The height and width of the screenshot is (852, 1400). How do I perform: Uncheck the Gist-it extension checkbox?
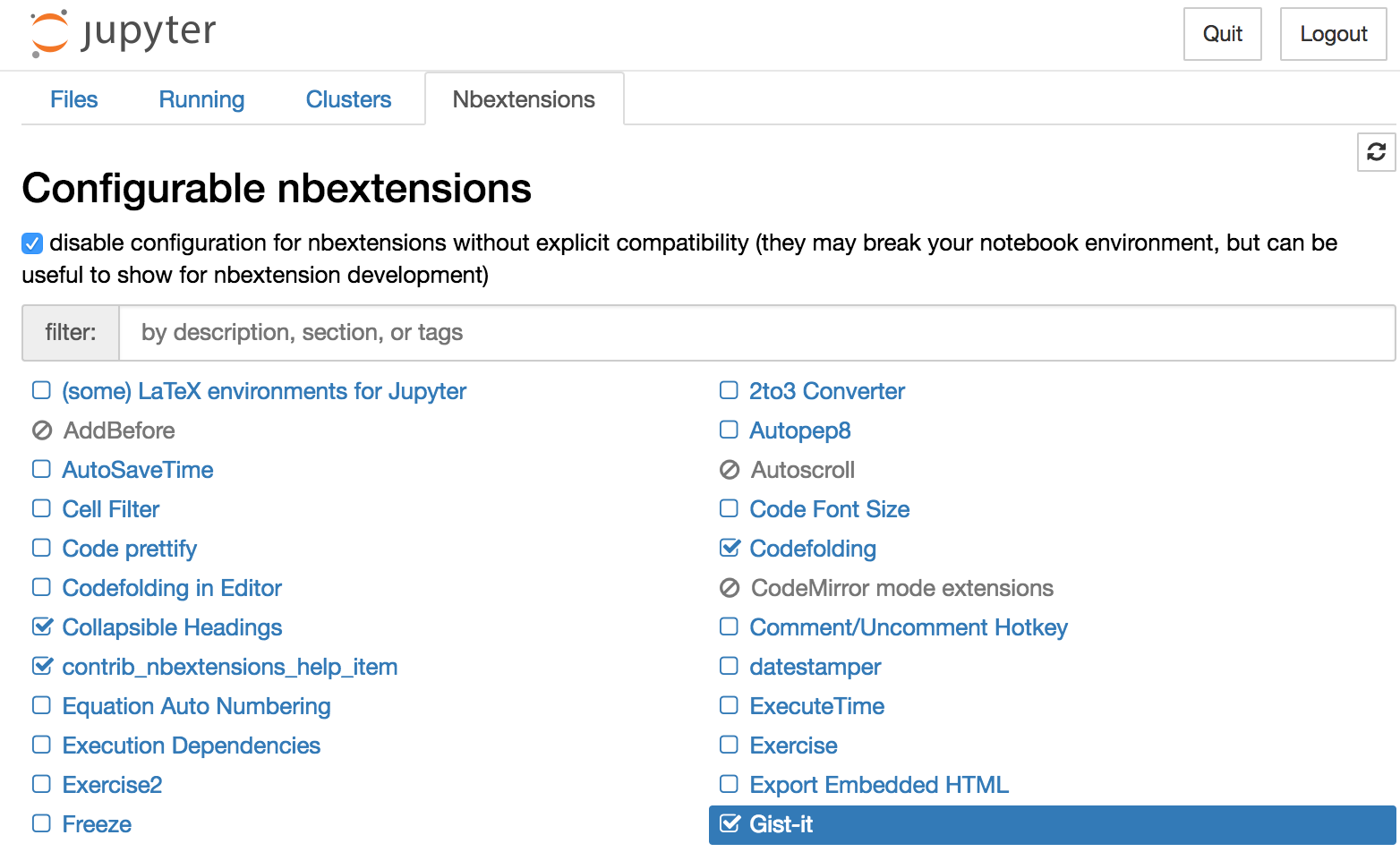(x=730, y=823)
